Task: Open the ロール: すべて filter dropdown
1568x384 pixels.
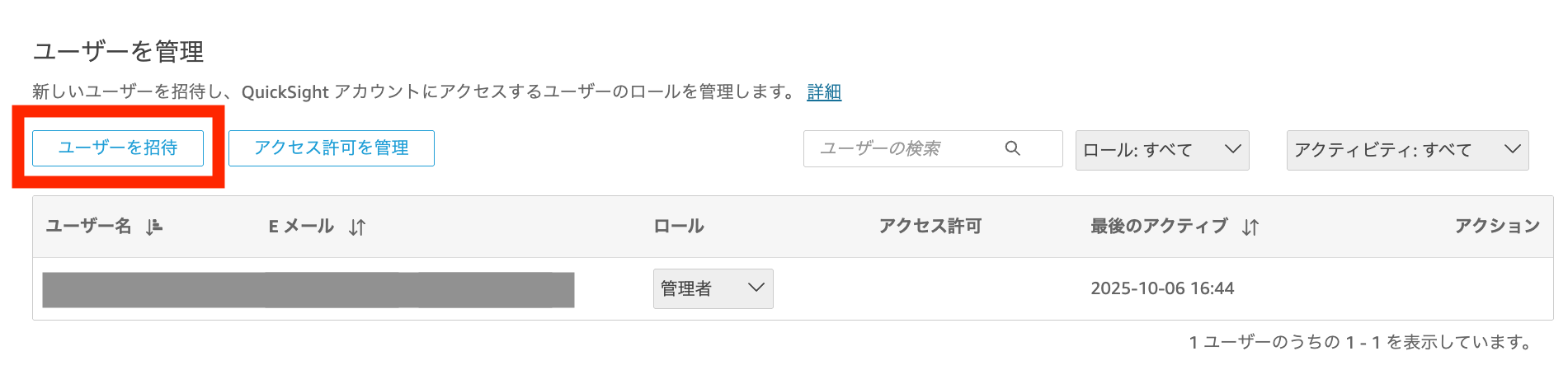Action: pos(1161,150)
